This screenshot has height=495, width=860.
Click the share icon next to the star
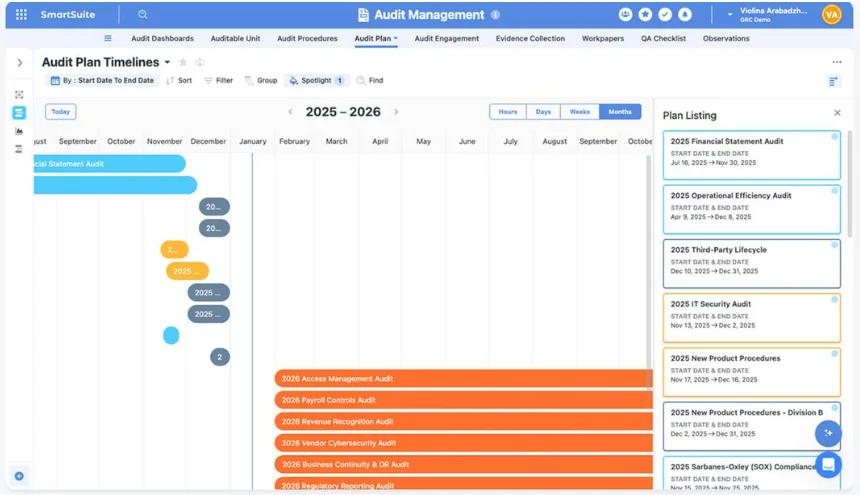[x=200, y=62]
